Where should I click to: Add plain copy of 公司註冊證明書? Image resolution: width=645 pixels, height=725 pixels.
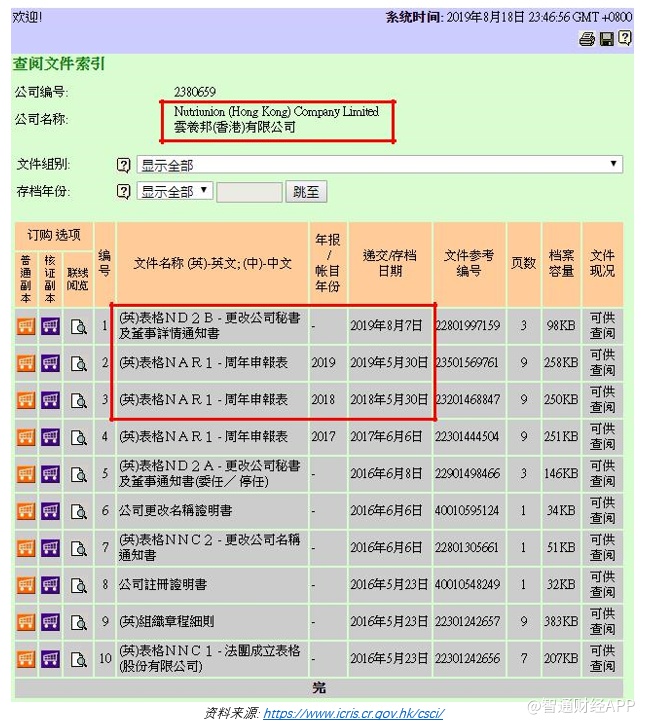[26, 585]
